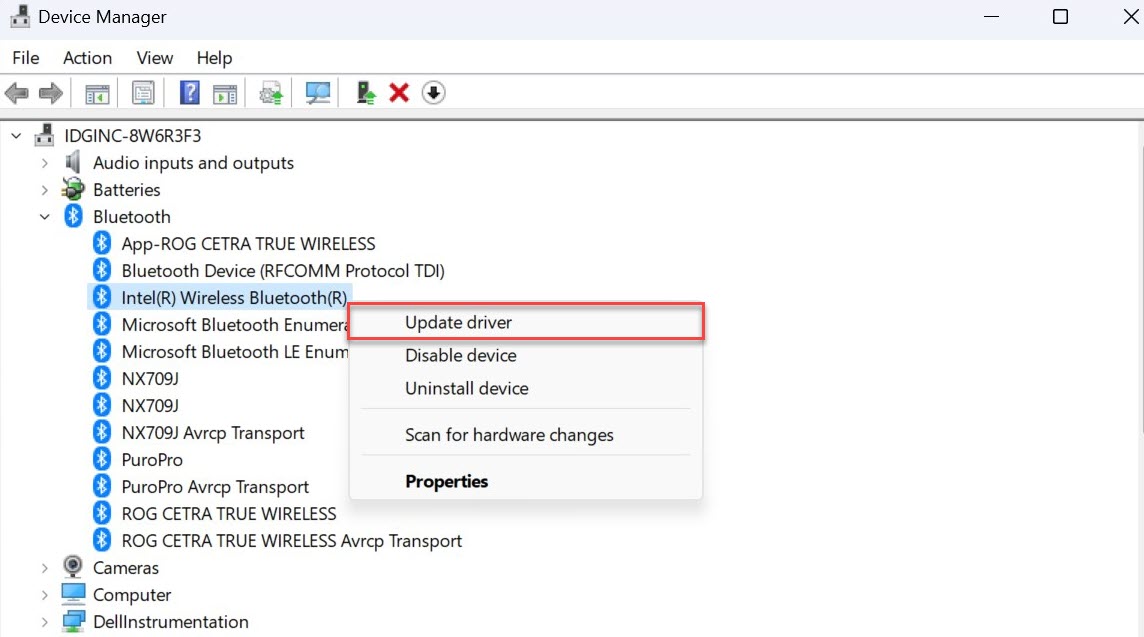Select Scan for hardware changes menu entry
Viewport: 1144px width, 637px height.
pyautogui.click(x=525, y=435)
